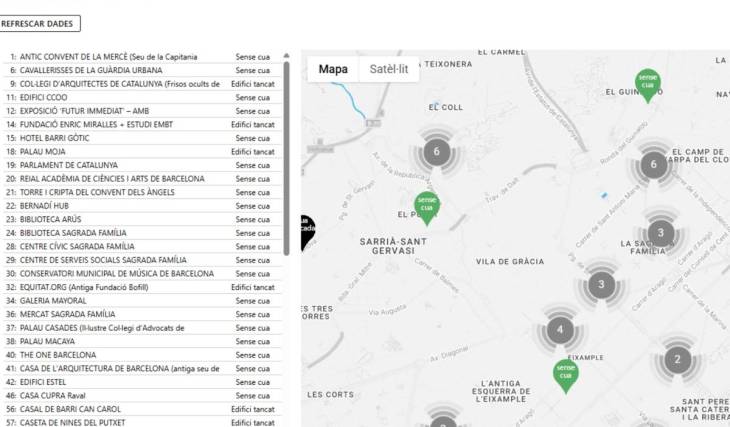Open the cluster of 6 near El Camp de l'Arpa
The image size is (730, 427).
tap(654, 164)
